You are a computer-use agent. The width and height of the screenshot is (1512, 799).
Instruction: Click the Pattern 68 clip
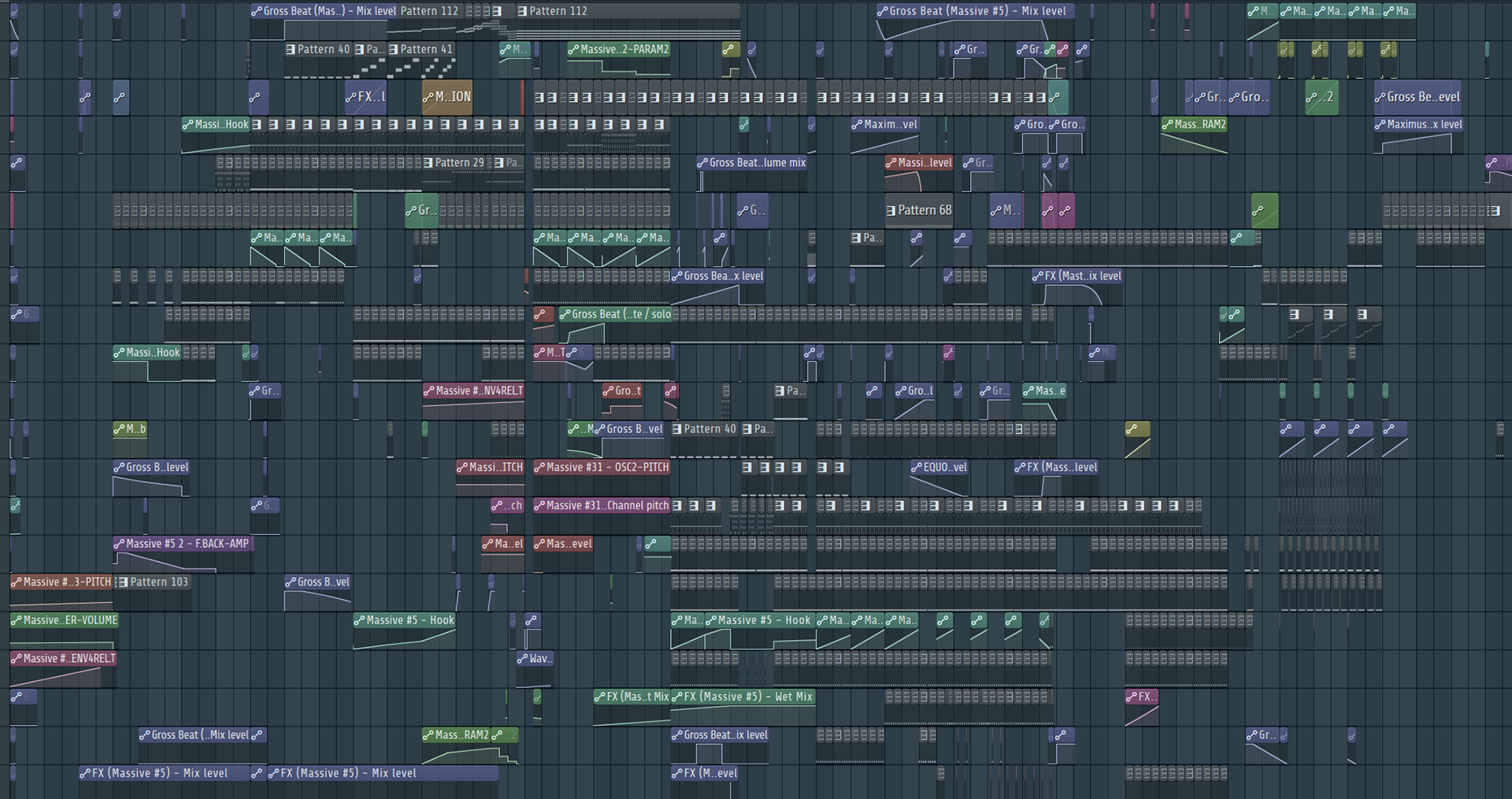919,210
